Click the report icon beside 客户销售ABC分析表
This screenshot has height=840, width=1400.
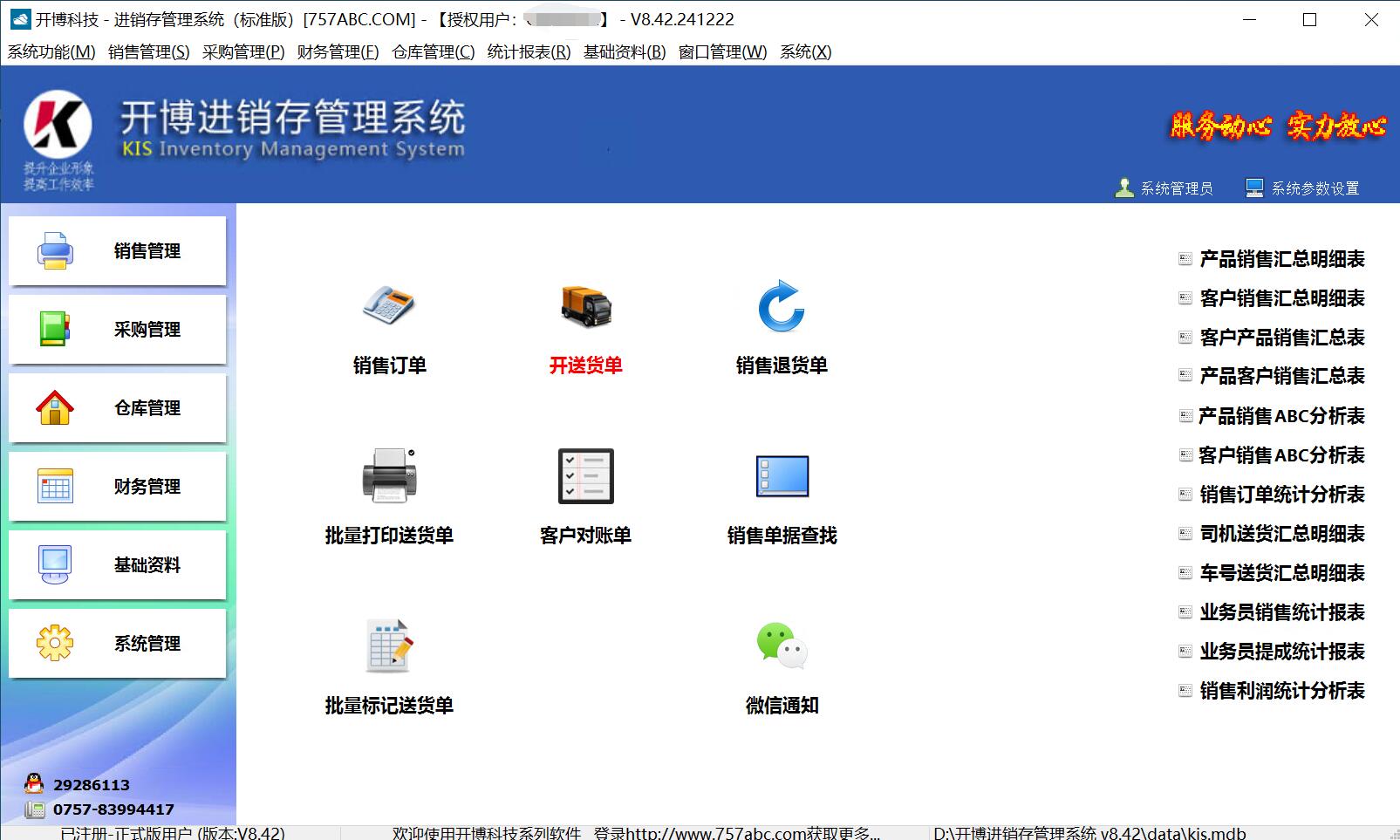coord(1185,455)
